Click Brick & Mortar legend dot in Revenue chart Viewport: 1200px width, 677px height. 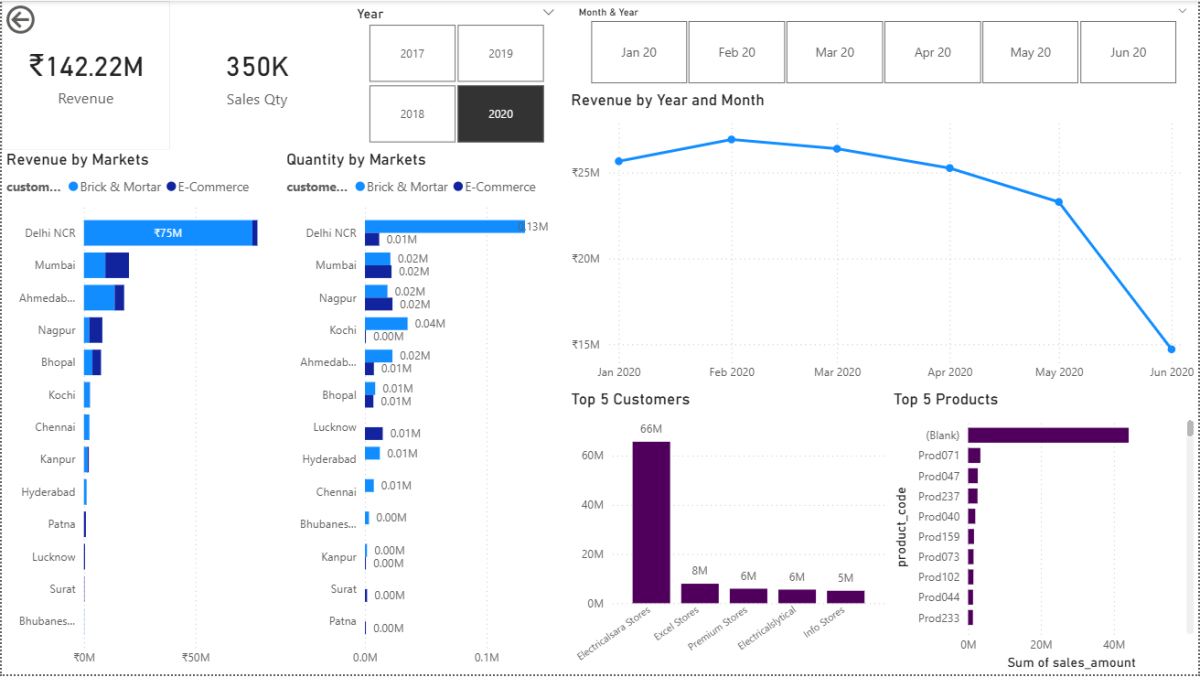[x=73, y=187]
